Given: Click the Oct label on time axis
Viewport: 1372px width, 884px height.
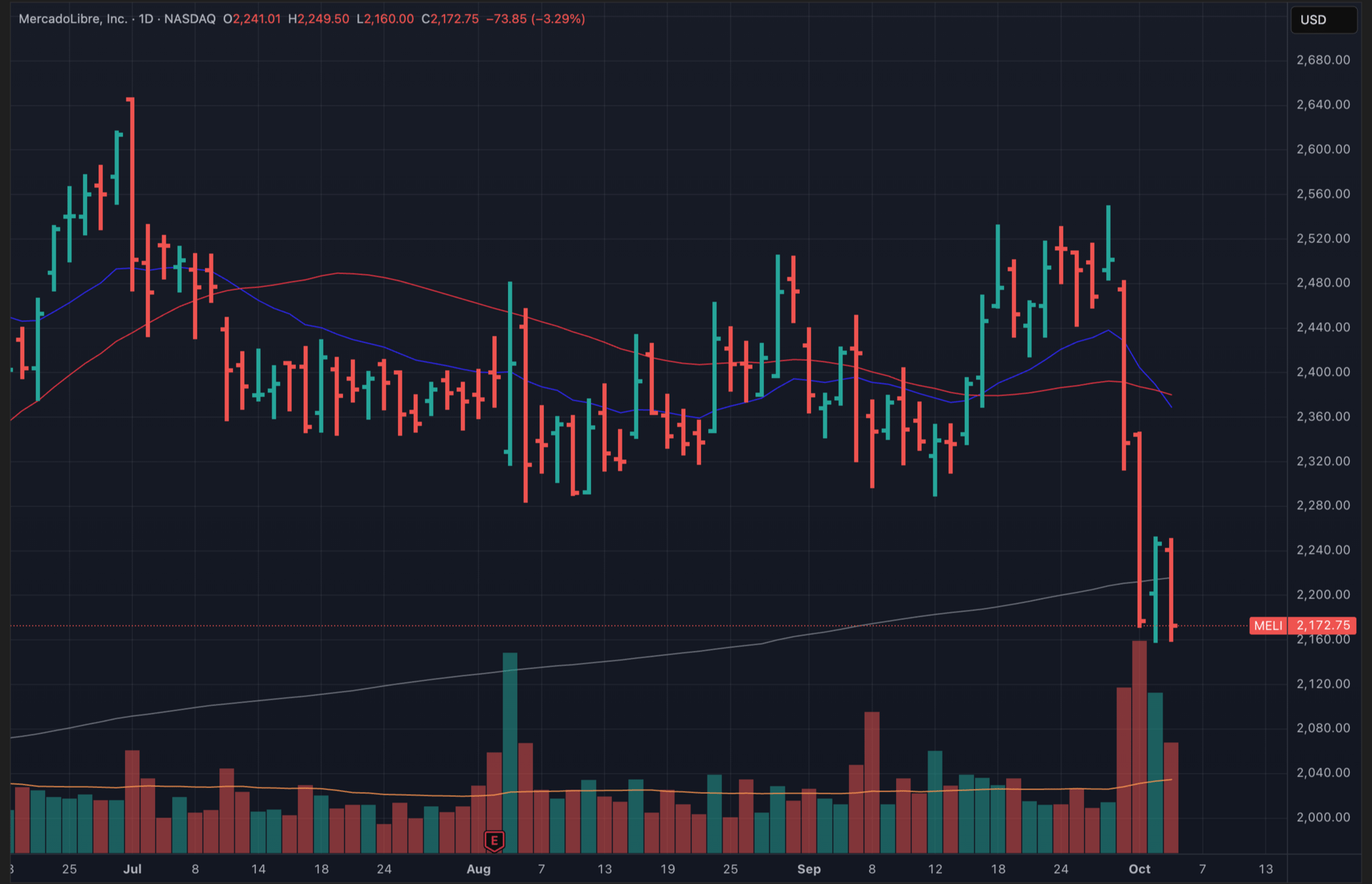Looking at the screenshot, I should pos(1139,869).
